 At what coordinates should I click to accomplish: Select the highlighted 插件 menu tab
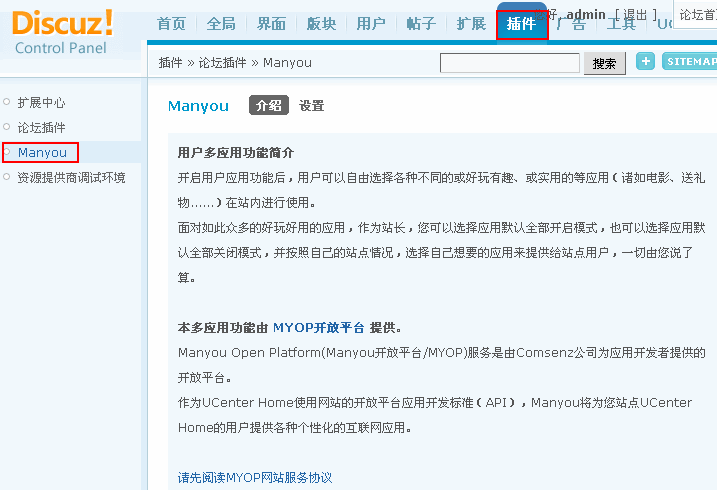click(522, 23)
